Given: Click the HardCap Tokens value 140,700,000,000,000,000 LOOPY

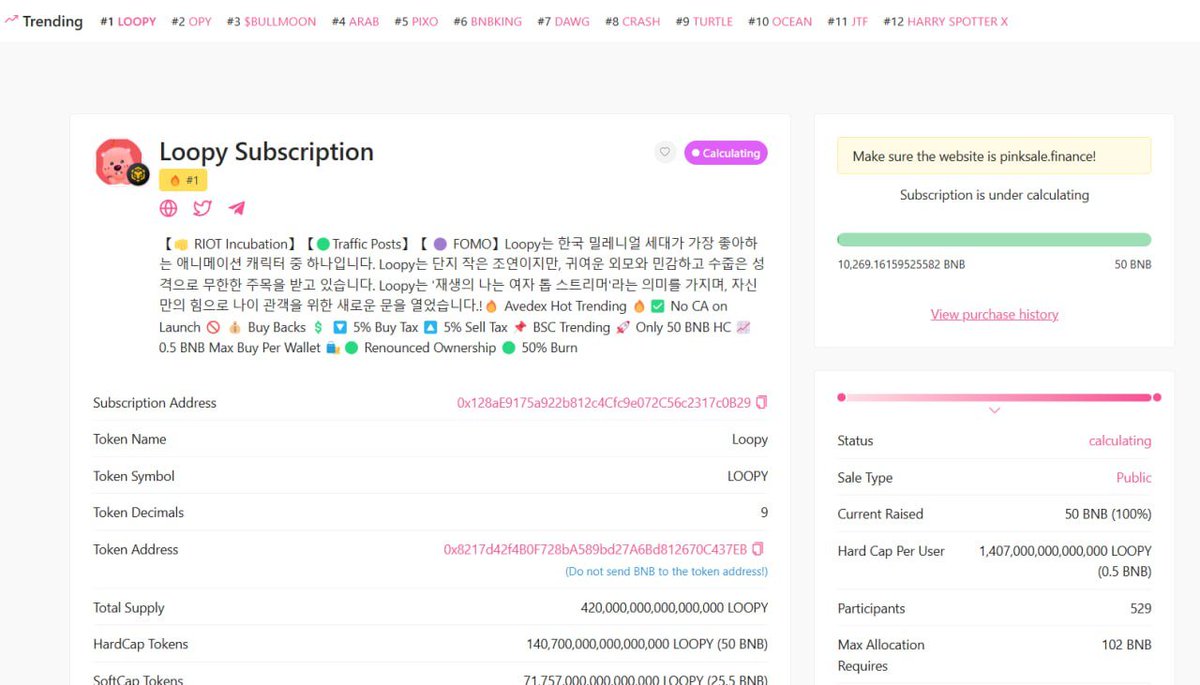Looking at the screenshot, I should coord(647,644).
